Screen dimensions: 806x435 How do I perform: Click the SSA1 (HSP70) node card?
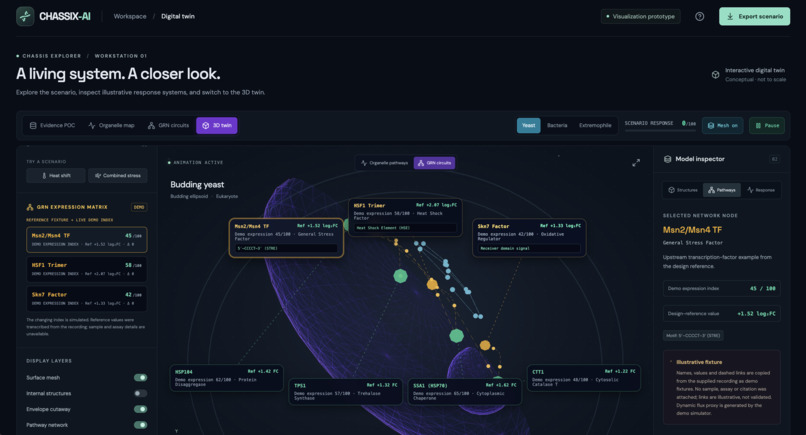(465, 391)
